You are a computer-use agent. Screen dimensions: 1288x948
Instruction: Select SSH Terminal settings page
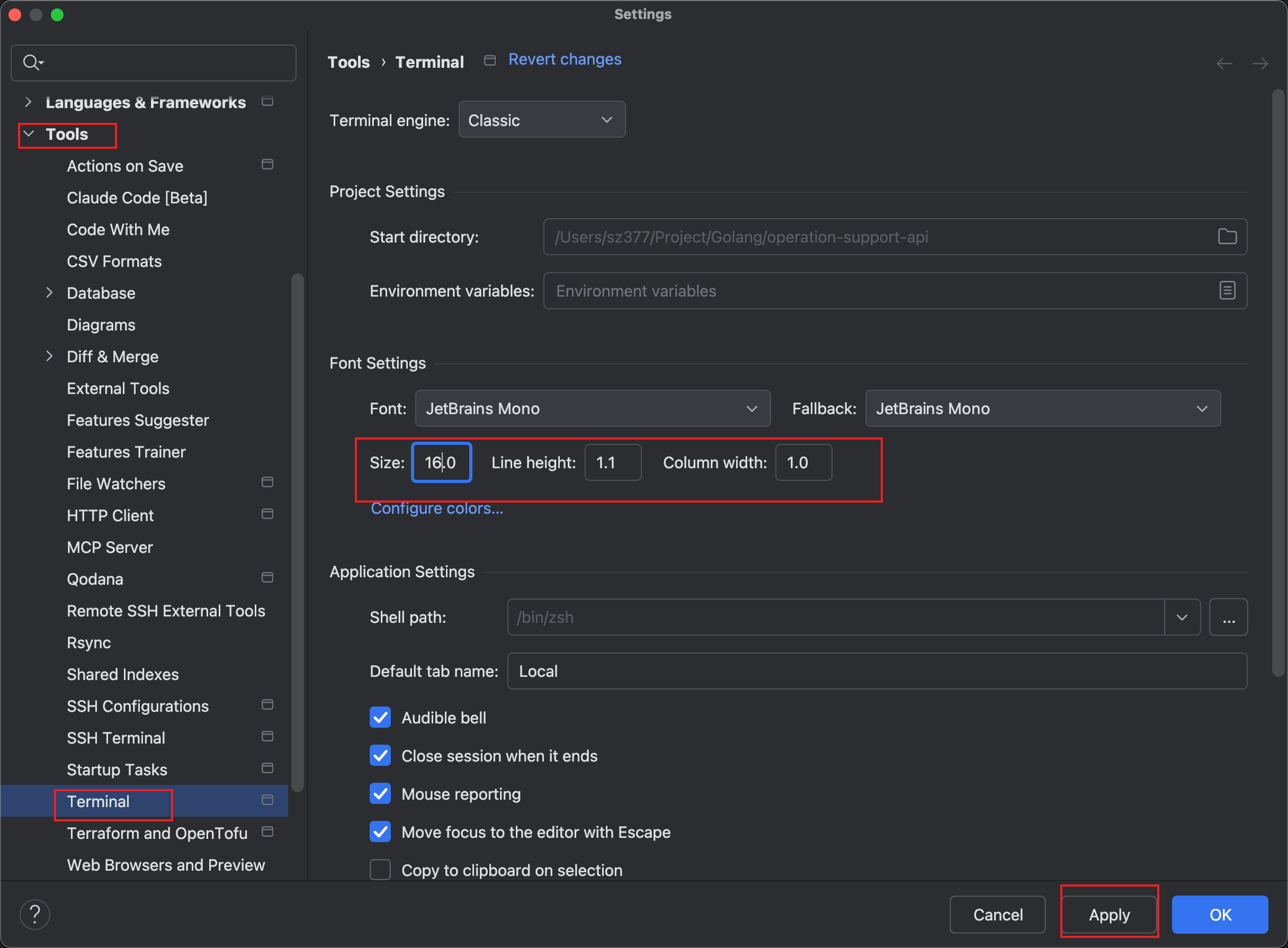(x=116, y=738)
